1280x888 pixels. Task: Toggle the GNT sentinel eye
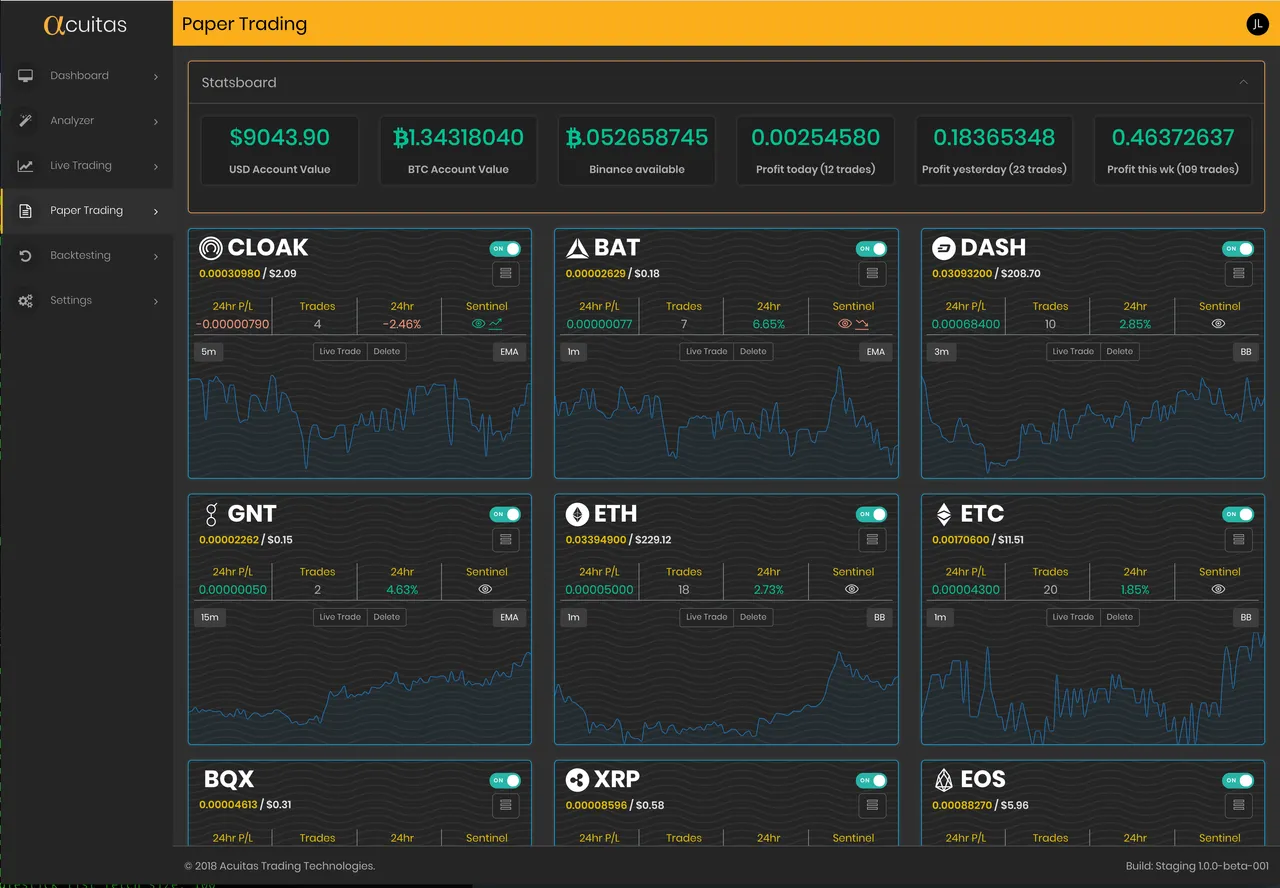click(485, 590)
